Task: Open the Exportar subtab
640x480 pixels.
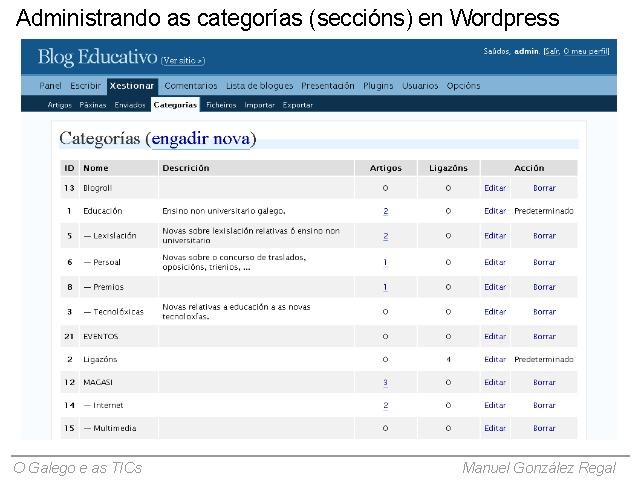Action: 297,104
